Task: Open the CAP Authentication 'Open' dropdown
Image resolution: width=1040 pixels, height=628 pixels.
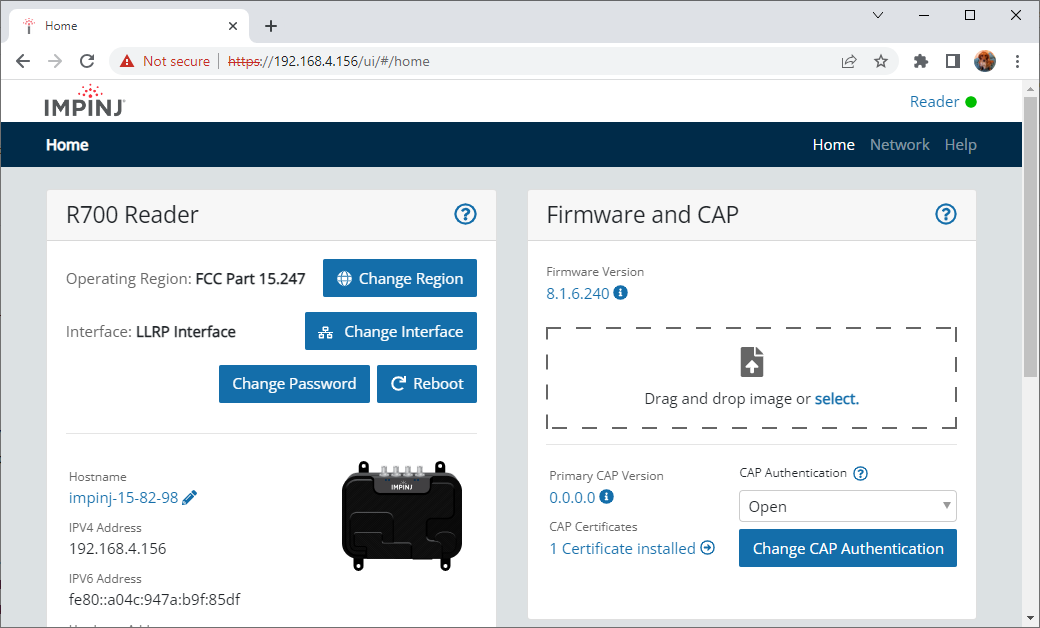Action: 847,506
